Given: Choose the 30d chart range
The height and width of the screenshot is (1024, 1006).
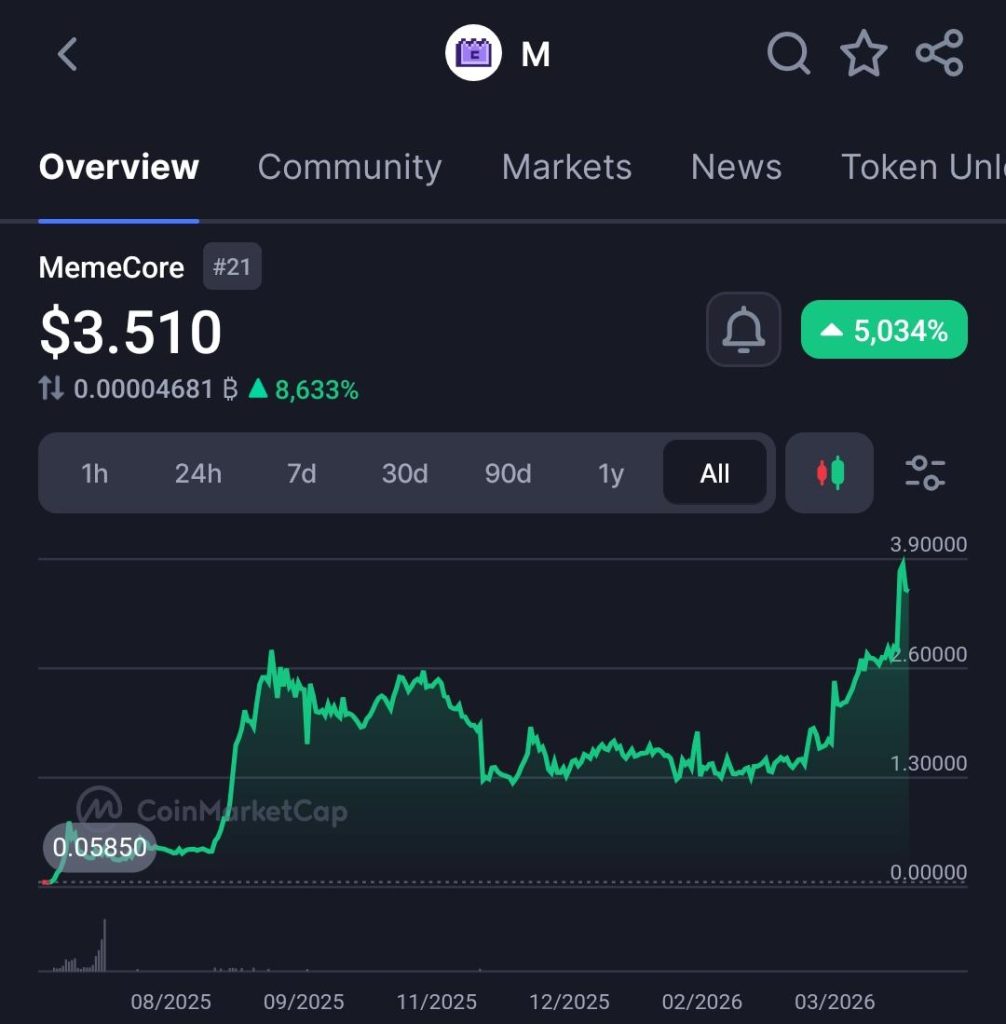Looking at the screenshot, I should click(x=405, y=473).
